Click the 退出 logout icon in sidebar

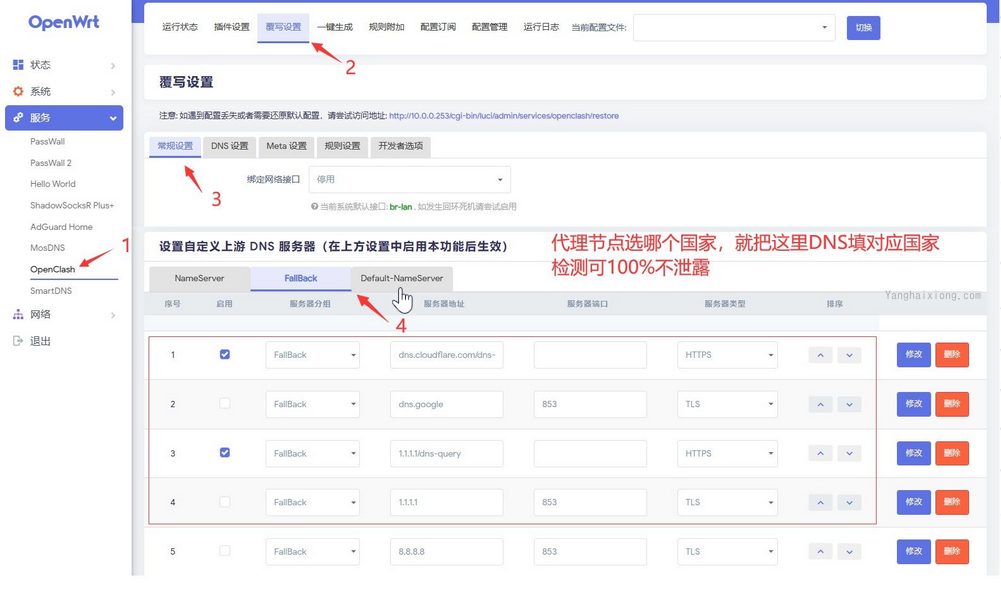(x=18, y=341)
